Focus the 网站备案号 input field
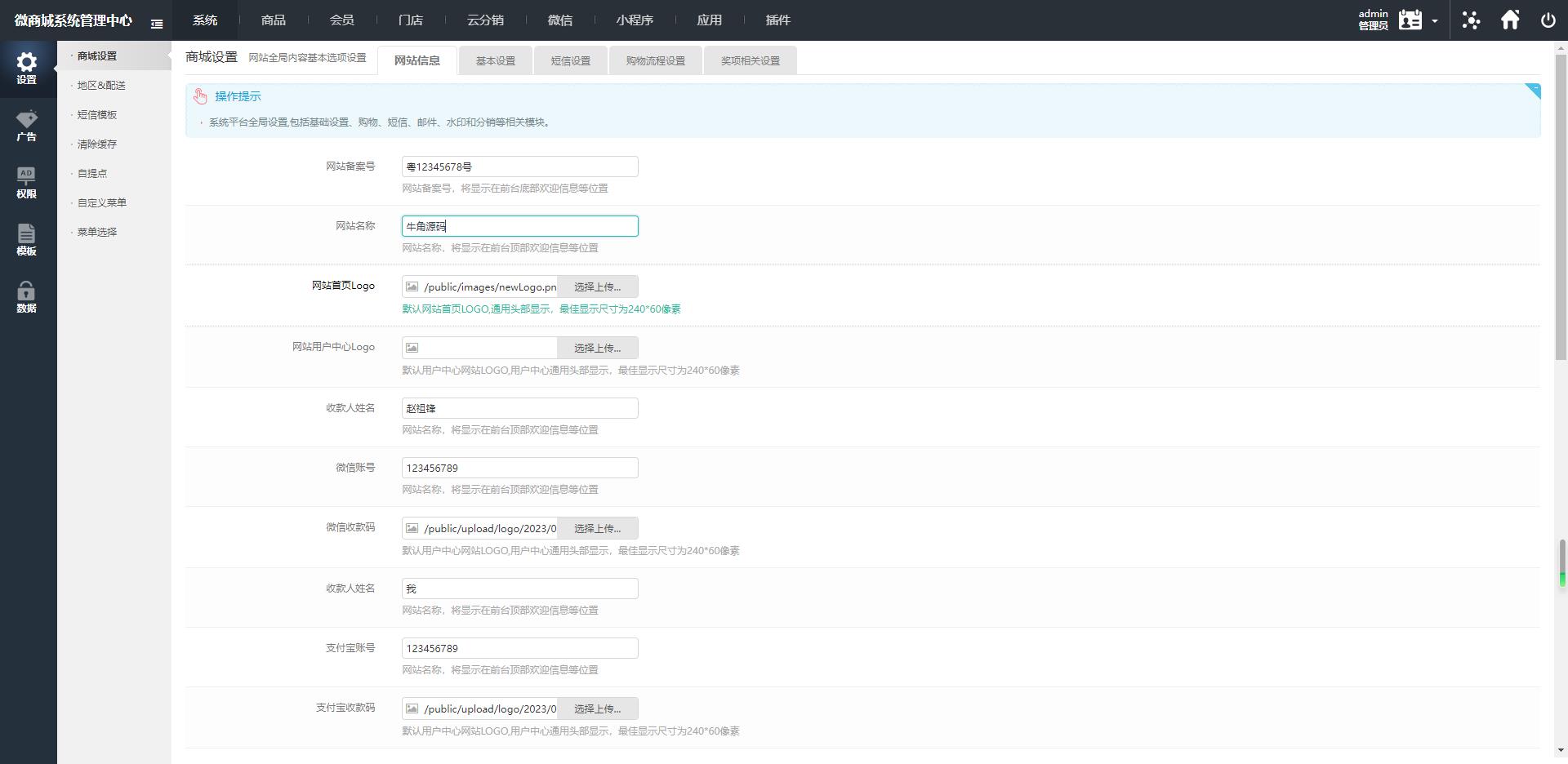The image size is (1568, 764). (x=520, y=167)
